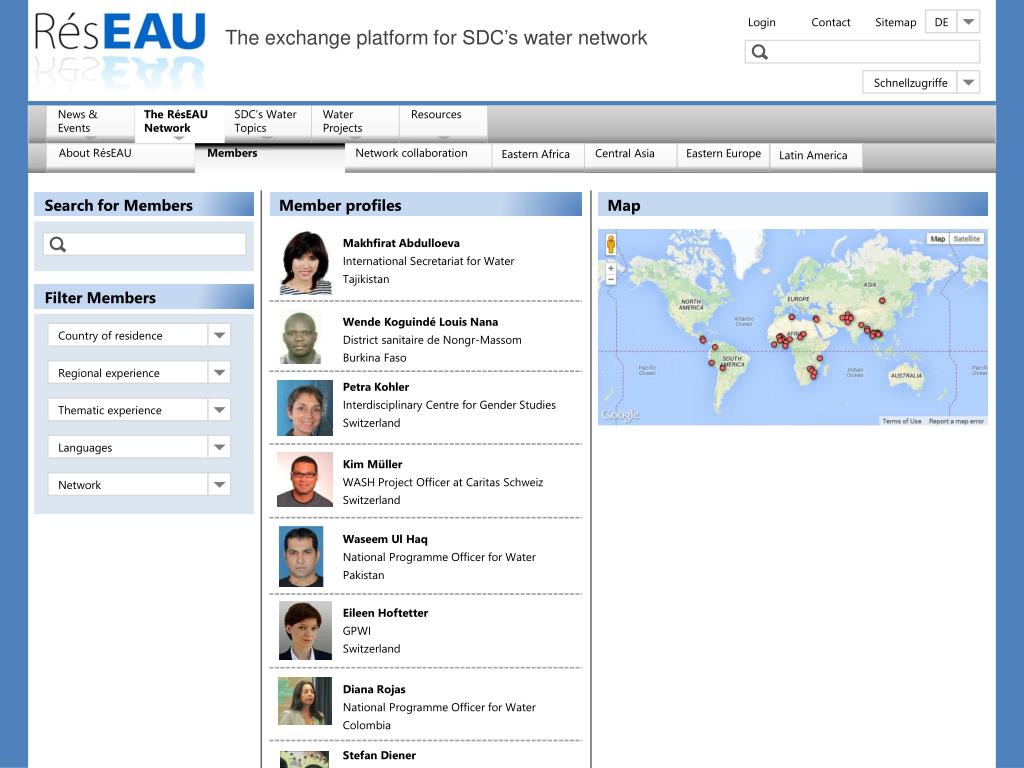Zoom out on the map with minus button
The height and width of the screenshot is (768, 1024).
611,280
